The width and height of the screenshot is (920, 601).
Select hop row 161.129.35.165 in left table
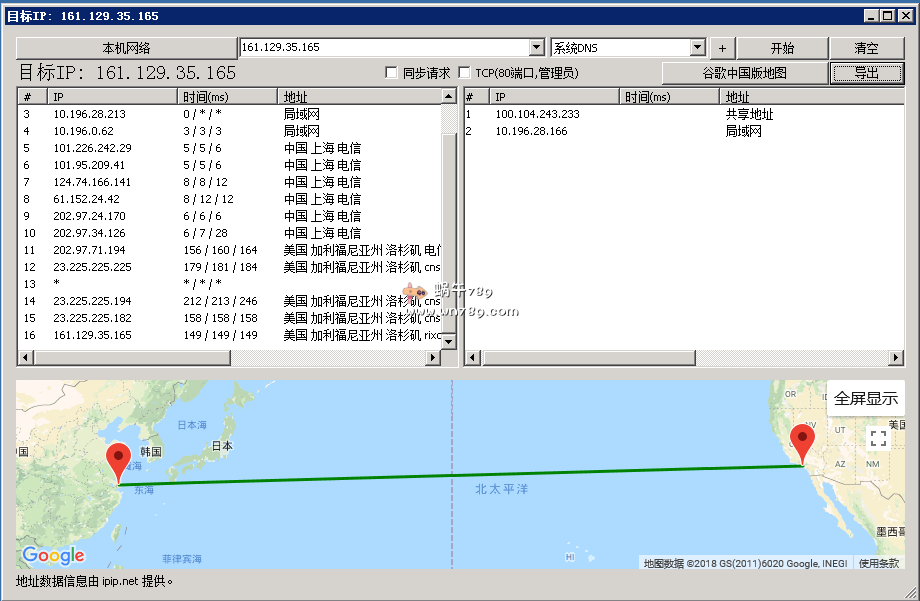coord(92,335)
